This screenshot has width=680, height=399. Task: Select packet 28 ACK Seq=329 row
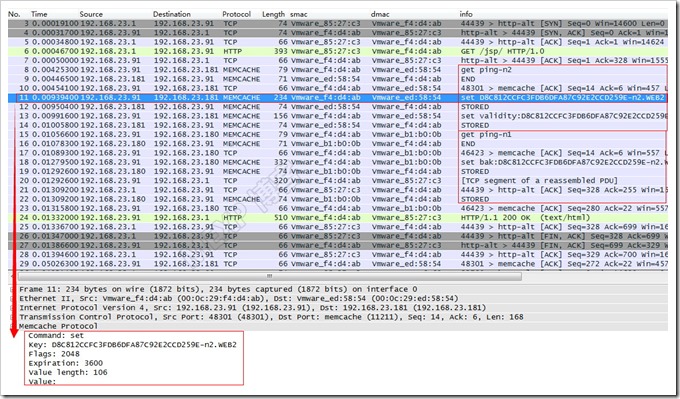coord(338,255)
